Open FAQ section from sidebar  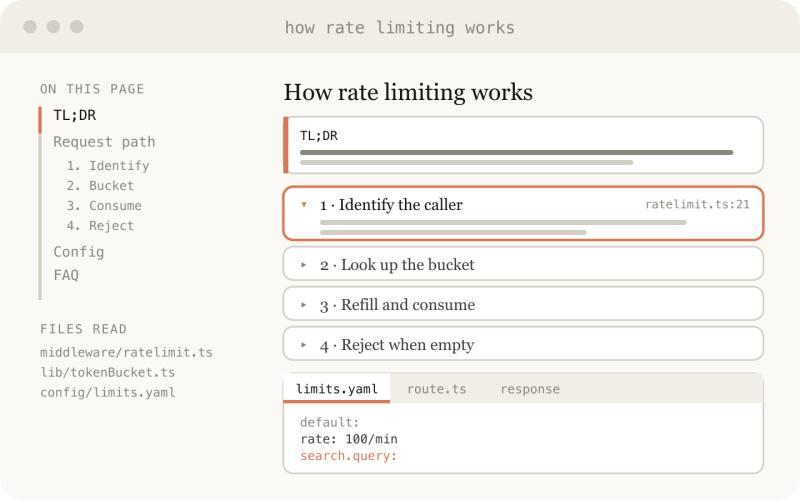click(66, 276)
